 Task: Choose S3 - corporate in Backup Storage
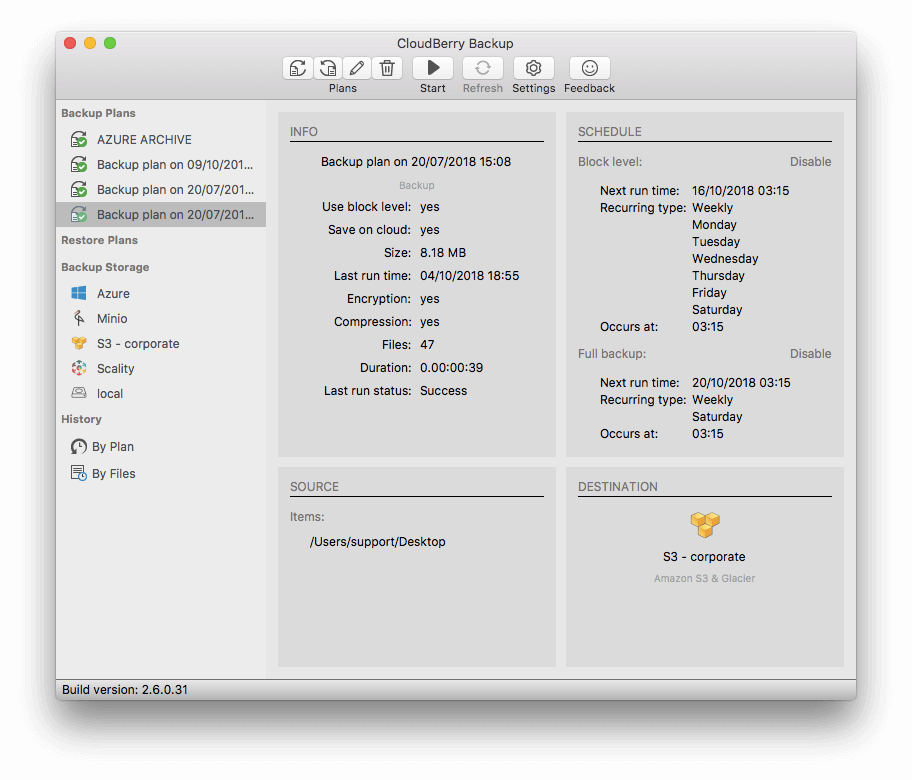138,344
